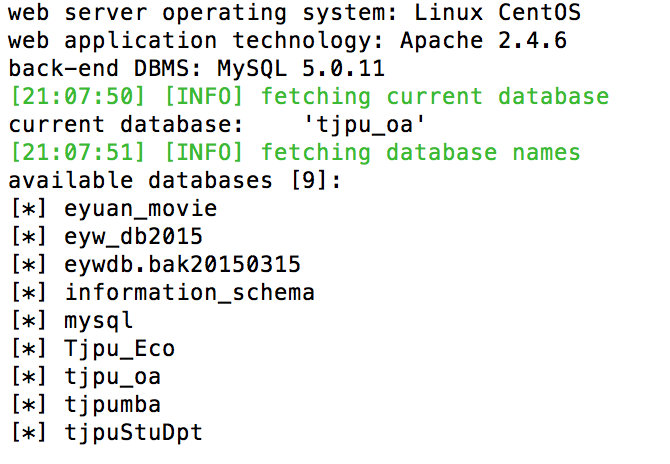Click the [*] marker beside tjpuStuDpt
Viewport: 670px width, 464px height.
[29, 432]
